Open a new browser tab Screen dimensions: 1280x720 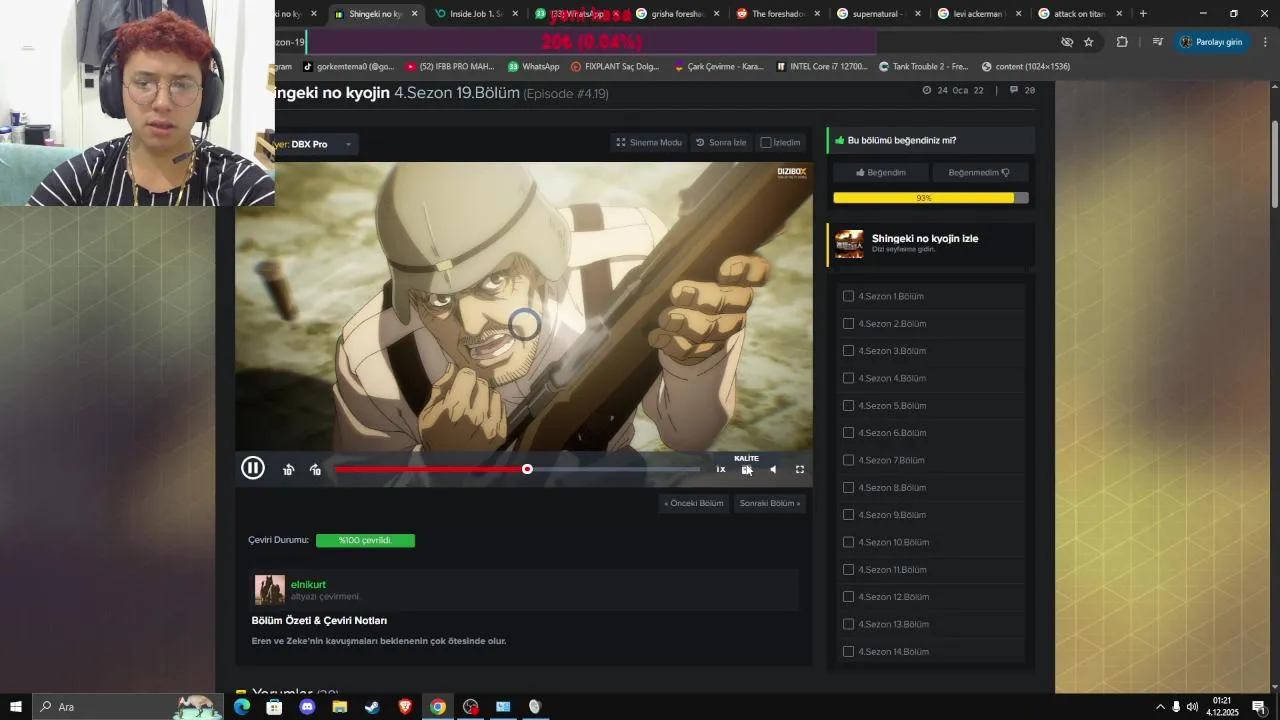click(1143, 14)
